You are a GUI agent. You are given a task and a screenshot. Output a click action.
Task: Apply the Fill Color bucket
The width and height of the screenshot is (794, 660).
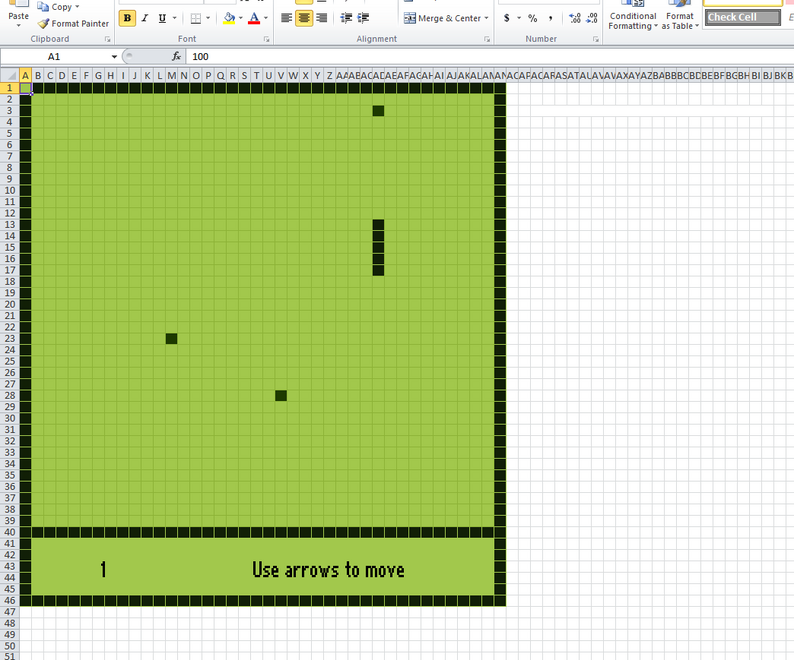click(x=229, y=18)
